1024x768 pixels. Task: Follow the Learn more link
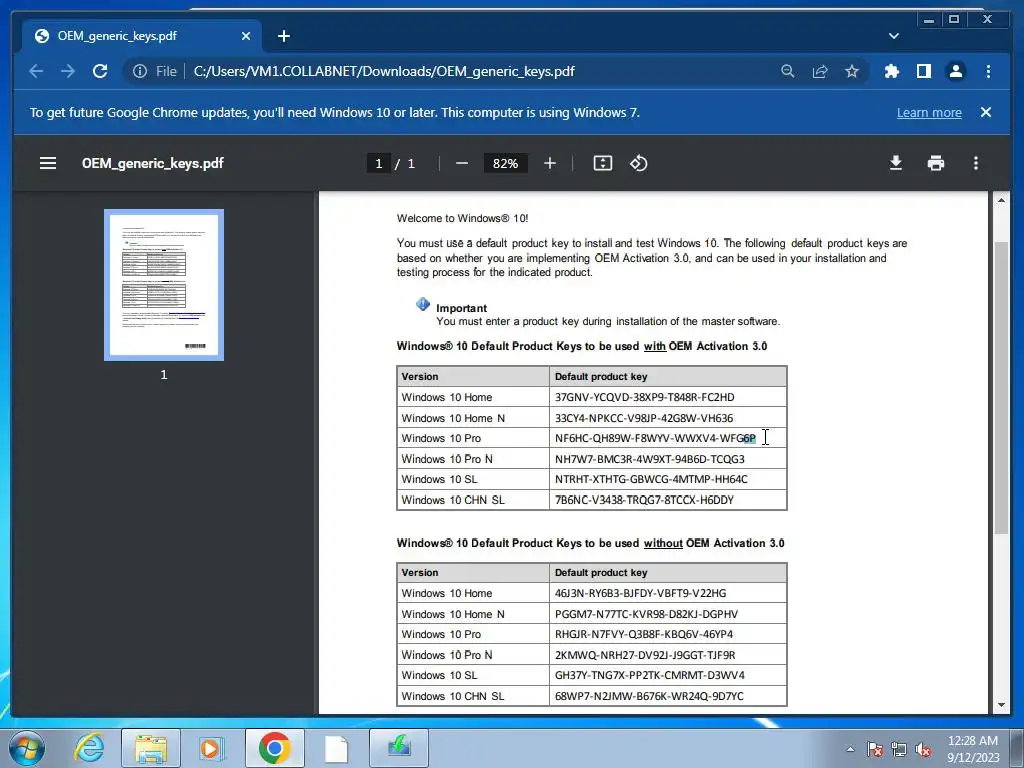point(929,112)
